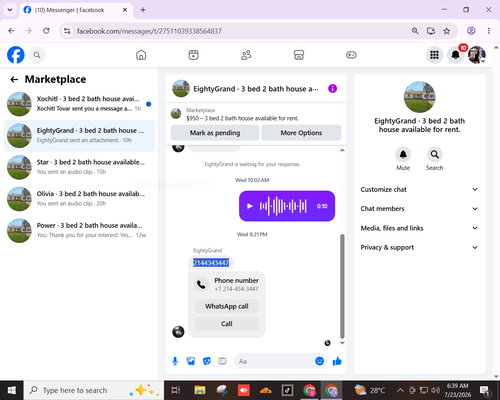Open the Friends icon in top navigation
The height and width of the screenshot is (400, 500).
click(246, 55)
